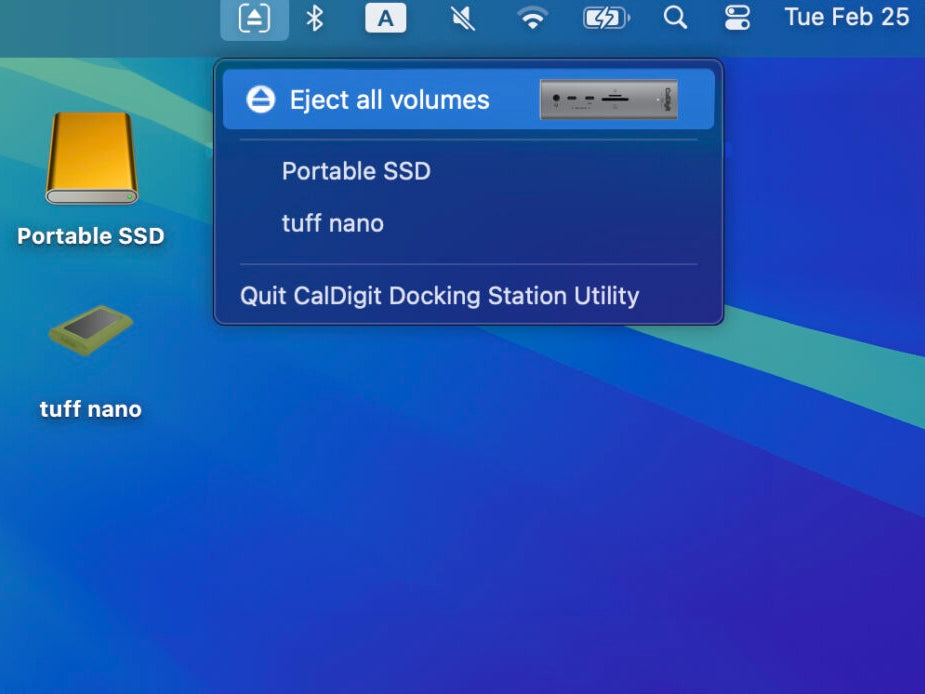Open the CalDigit eject menu bar icon

(254, 18)
